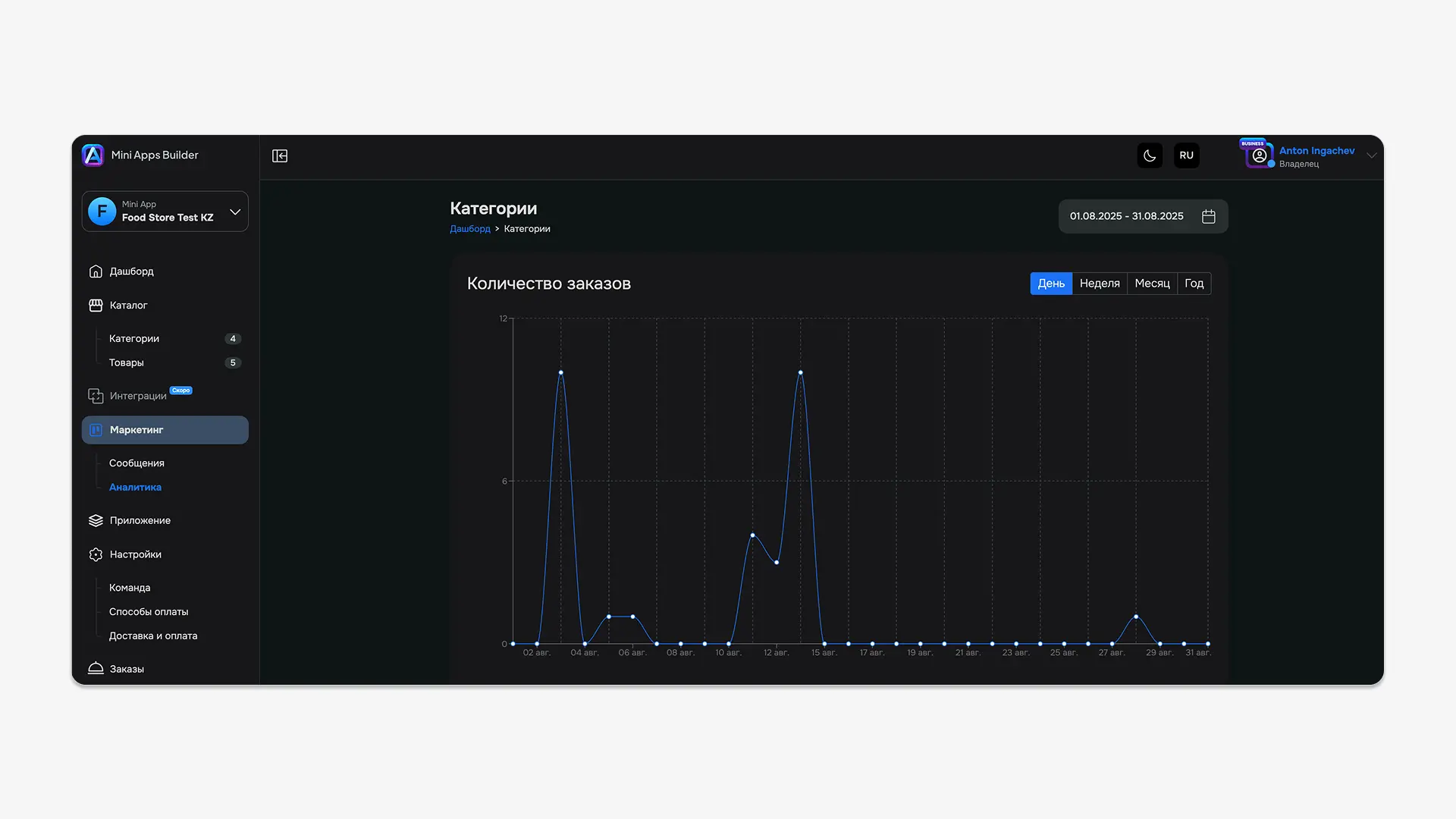1456x819 pixels.
Task: Switch chart to Месяц period
Action: tap(1153, 284)
